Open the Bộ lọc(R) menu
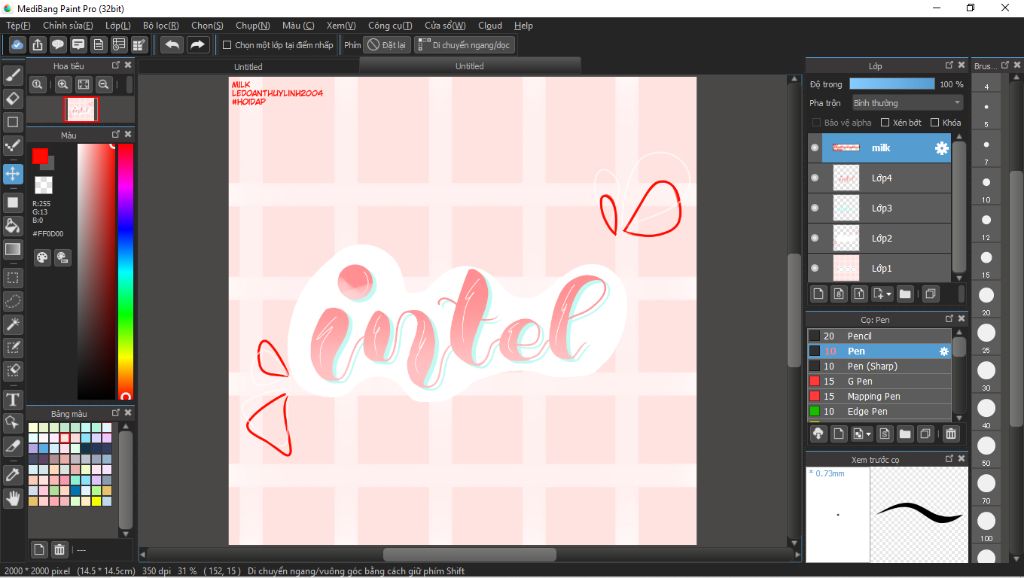Screen dimensions: 1024x578 pos(161,25)
